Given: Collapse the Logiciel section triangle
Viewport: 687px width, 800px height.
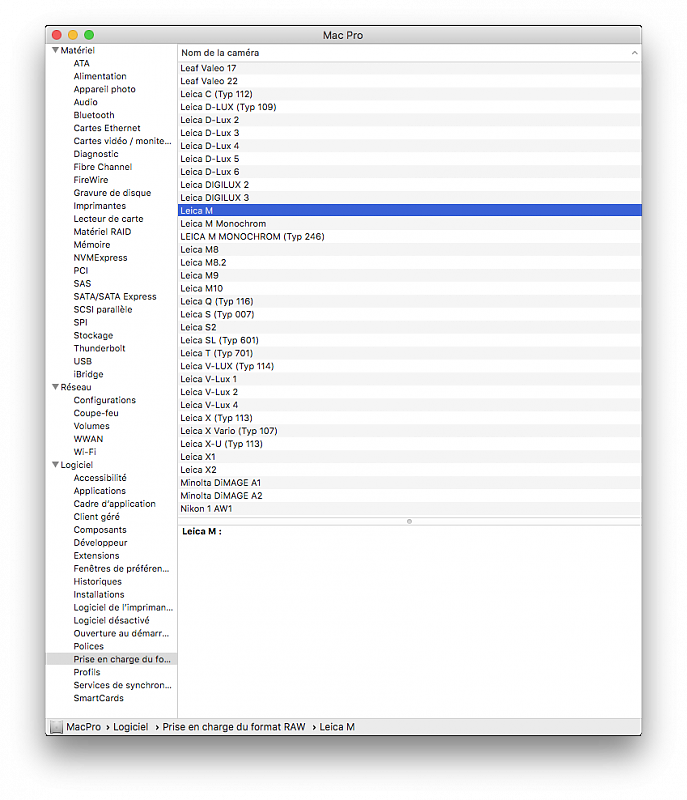Looking at the screenshot, I should click(x=55, y=465).
